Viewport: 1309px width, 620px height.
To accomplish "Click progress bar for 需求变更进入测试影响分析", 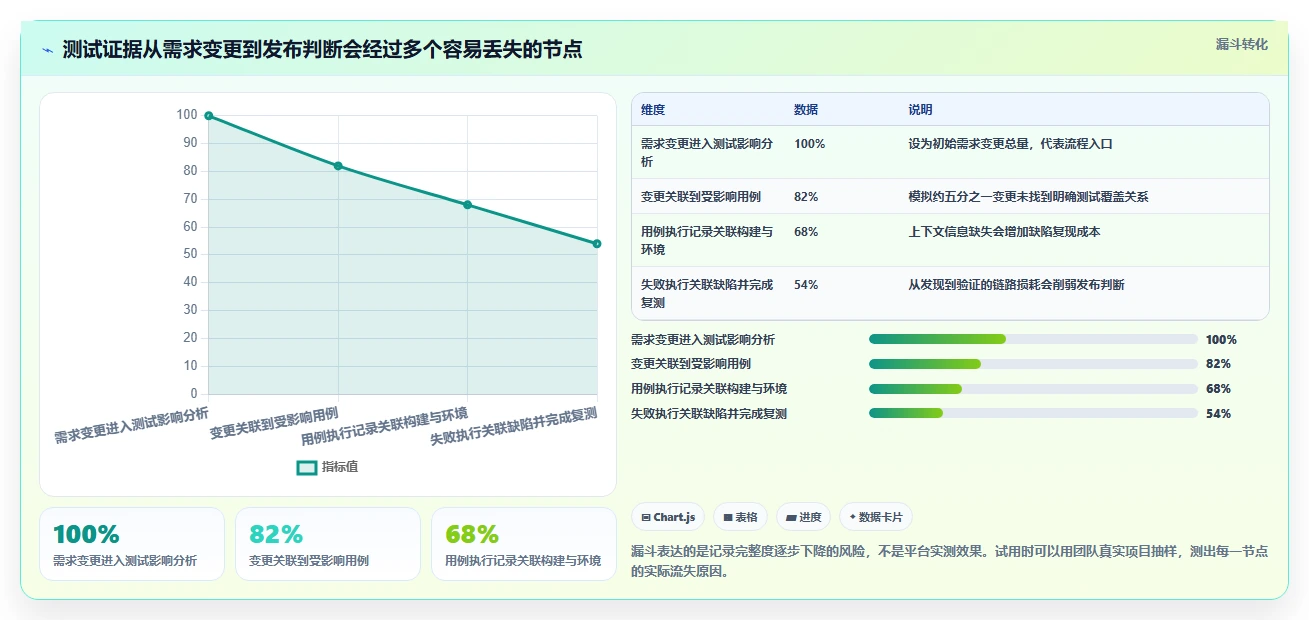I will click(1033, 340).
